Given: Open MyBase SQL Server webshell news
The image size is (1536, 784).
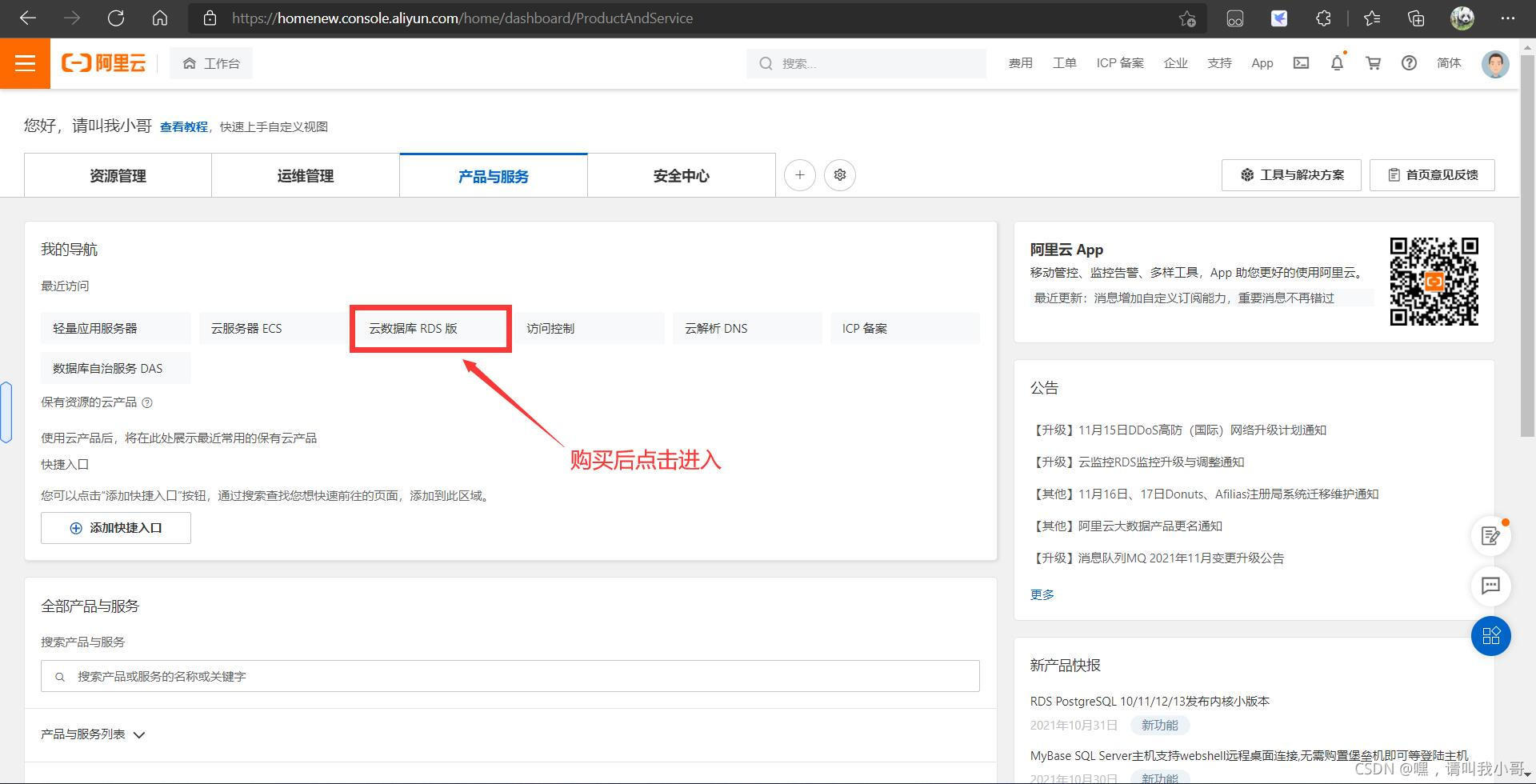Looking at the screenshot, I should click(1249, 755).
